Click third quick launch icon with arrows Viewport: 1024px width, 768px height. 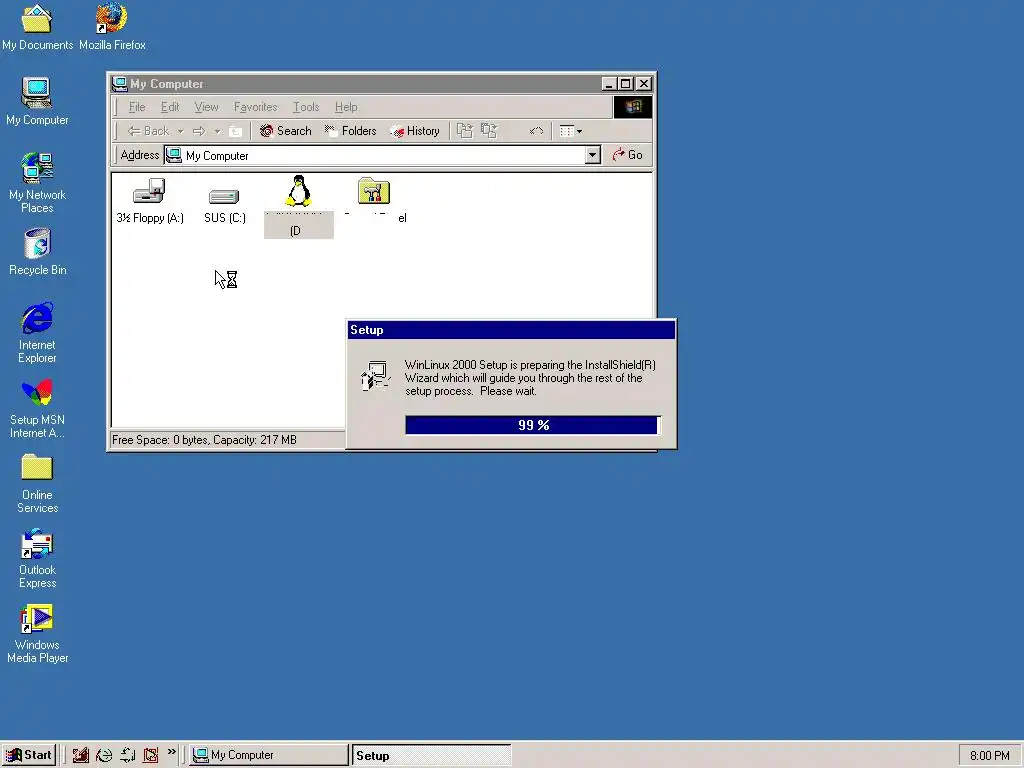(127, 755)
